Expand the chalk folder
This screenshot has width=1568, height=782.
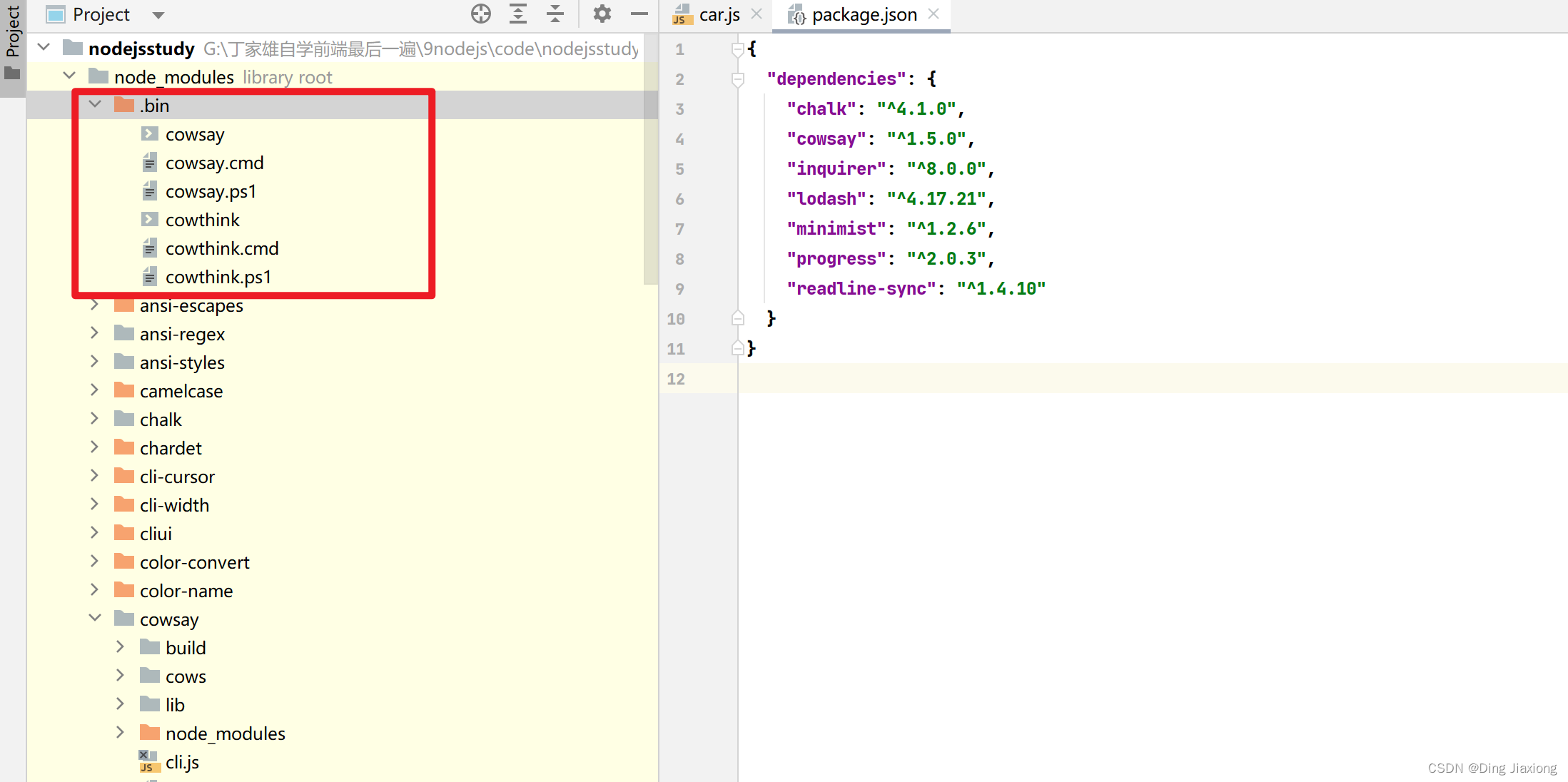coord(95,419)
